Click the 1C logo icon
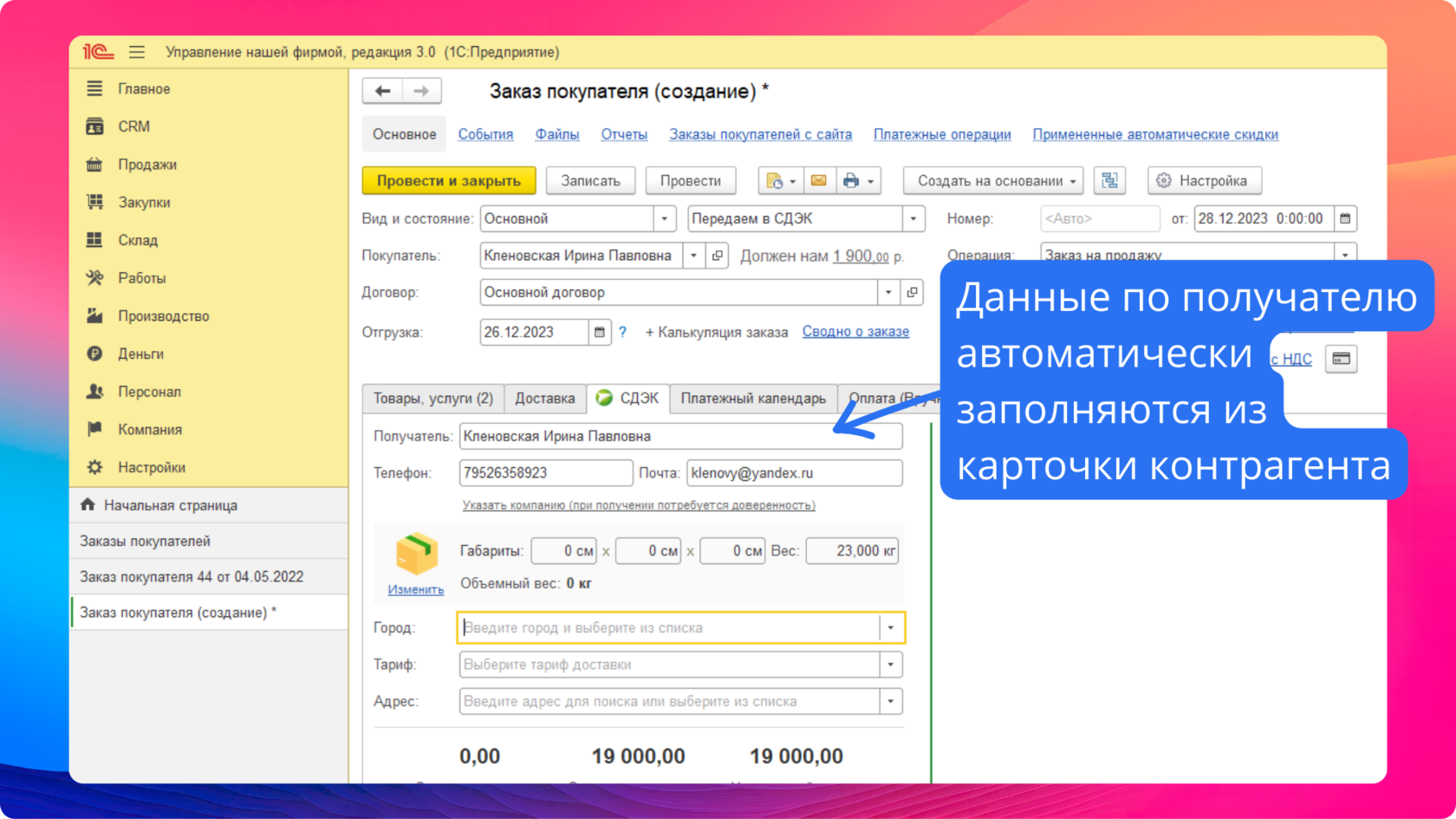This screenshot has height=819, width=1456. [98, 52]
